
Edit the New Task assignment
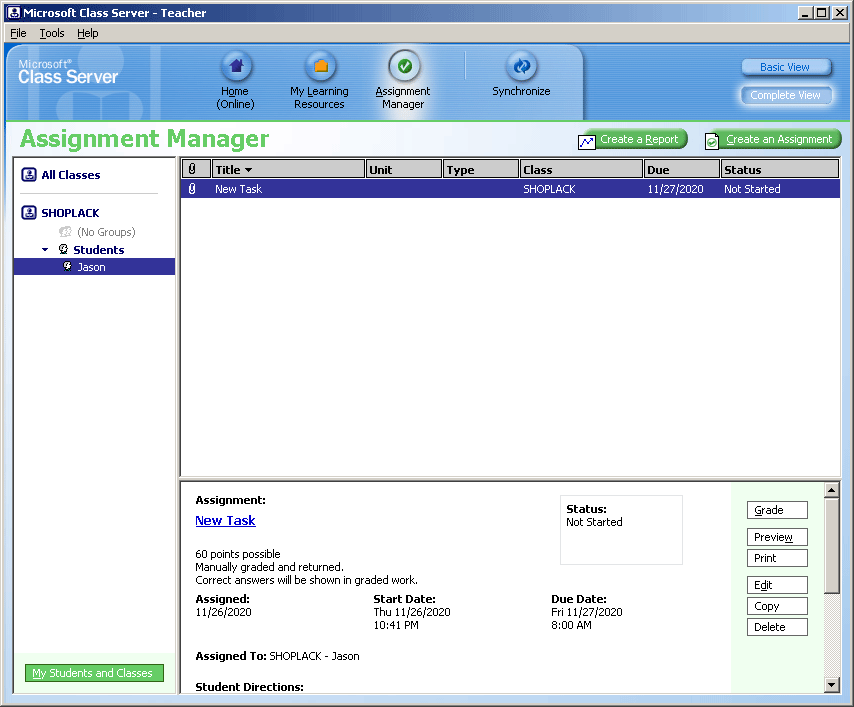tap(777, 585)
